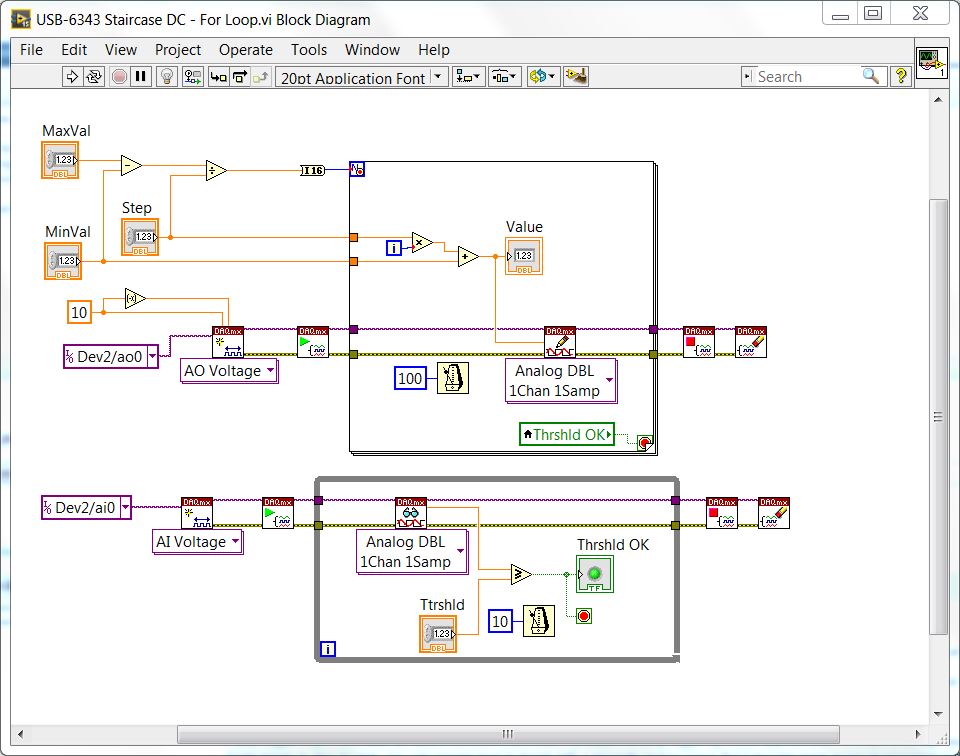Screen dimensions: 960x756
Task: Toggle Highlight Execution lightbulb
Action: [167, 77]
